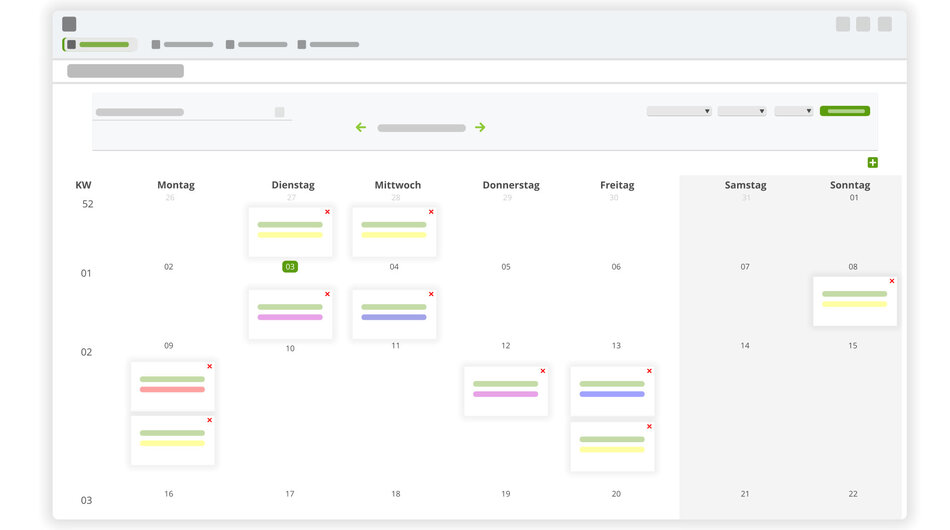This screenshot has height=530, width=950.
Task: Select day 14 under Samstag
Action: tap(745, 345)
